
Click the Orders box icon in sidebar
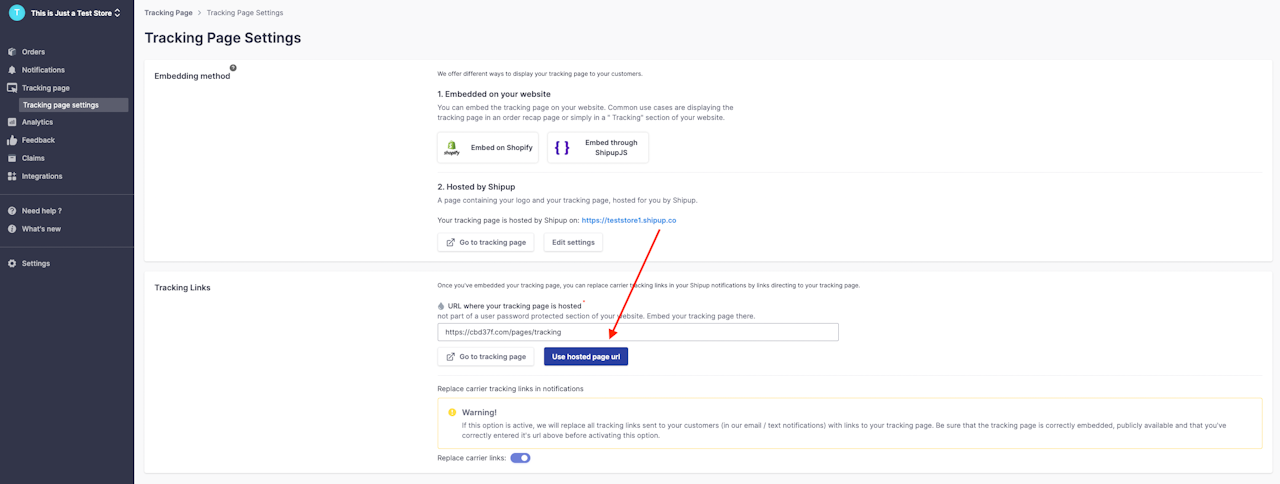(12, 52)
